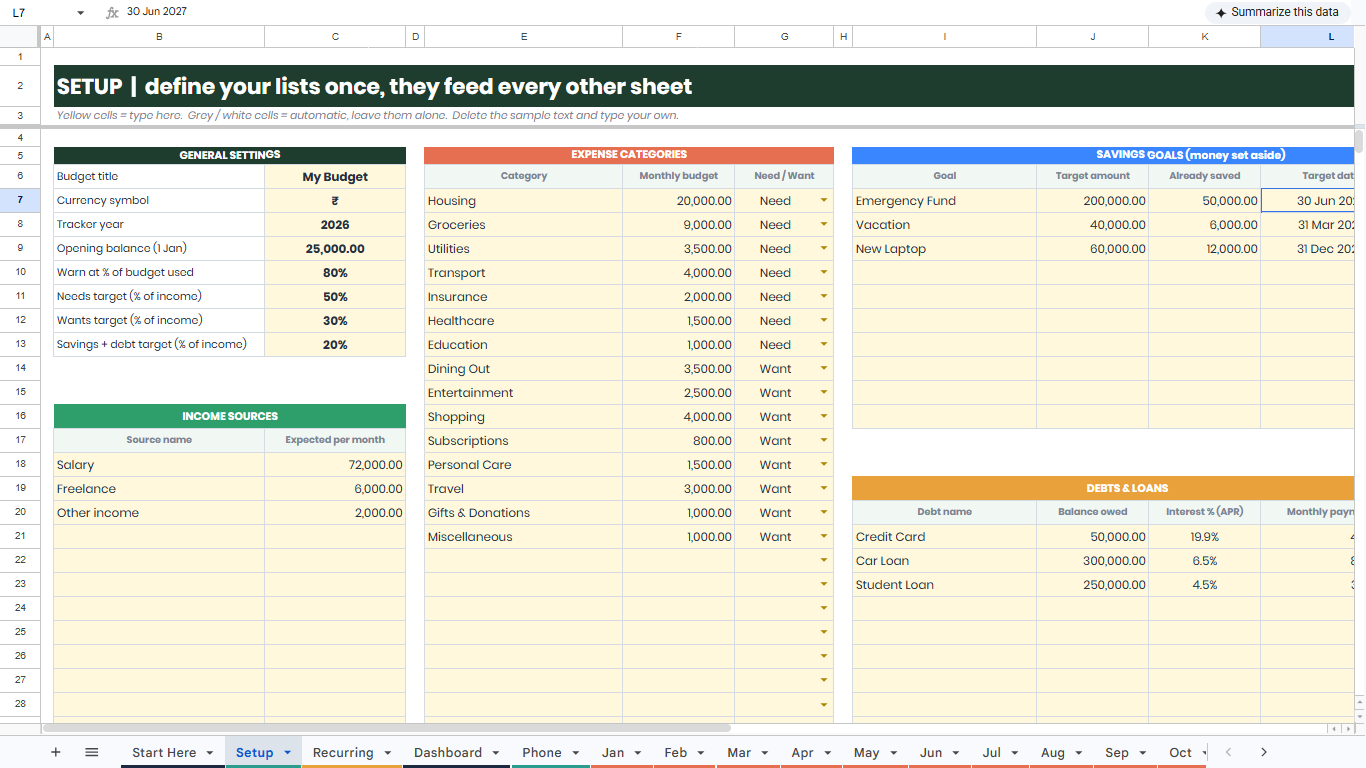This screenshot has width=1366, height=768.
Task: Open the Jun sheet tab
Action: click(931, 752)
